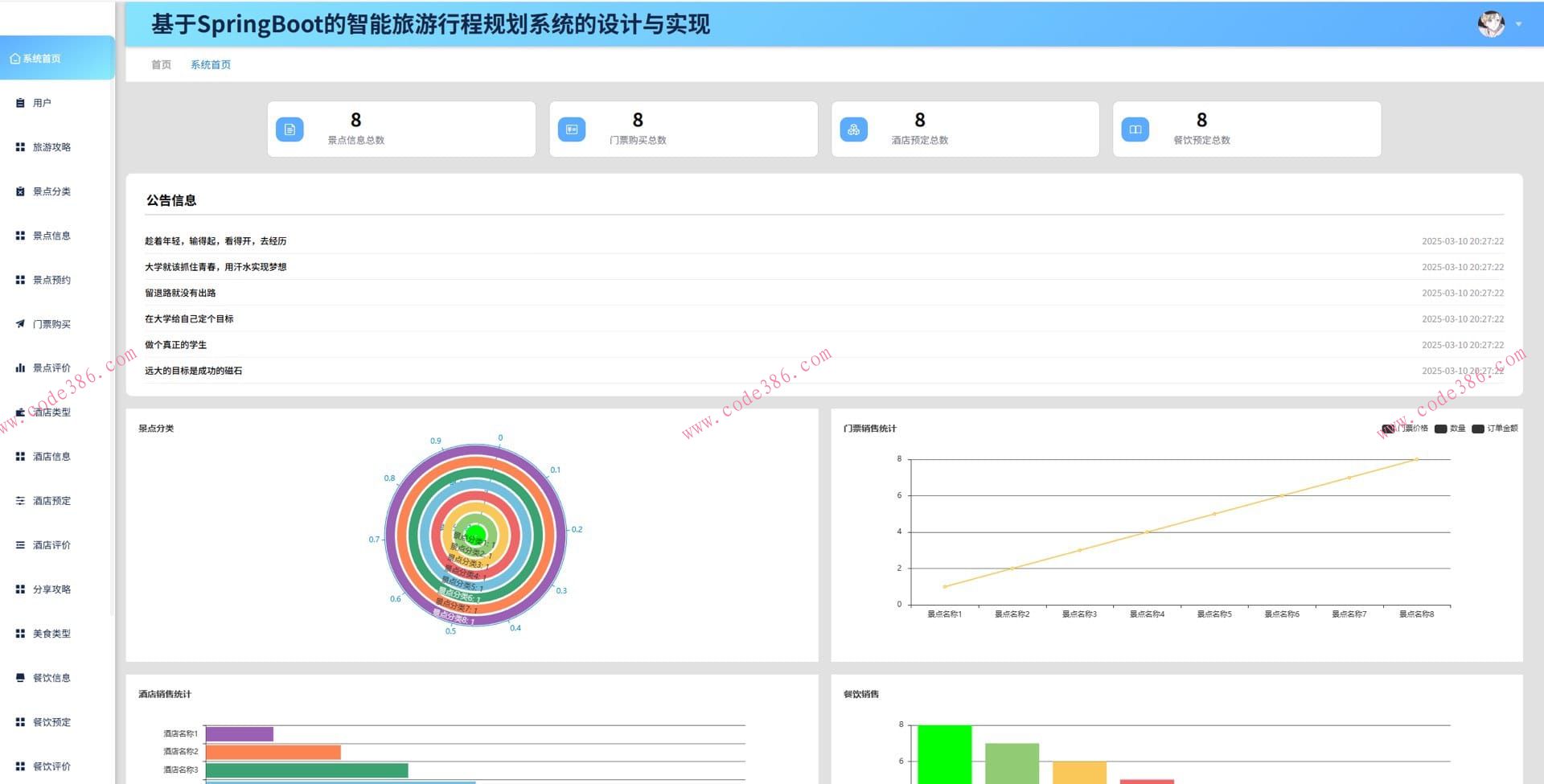Click the 景点名称8 x-axis label
This screenshot has width=1544, height=784.
[x=1417, y=614]
